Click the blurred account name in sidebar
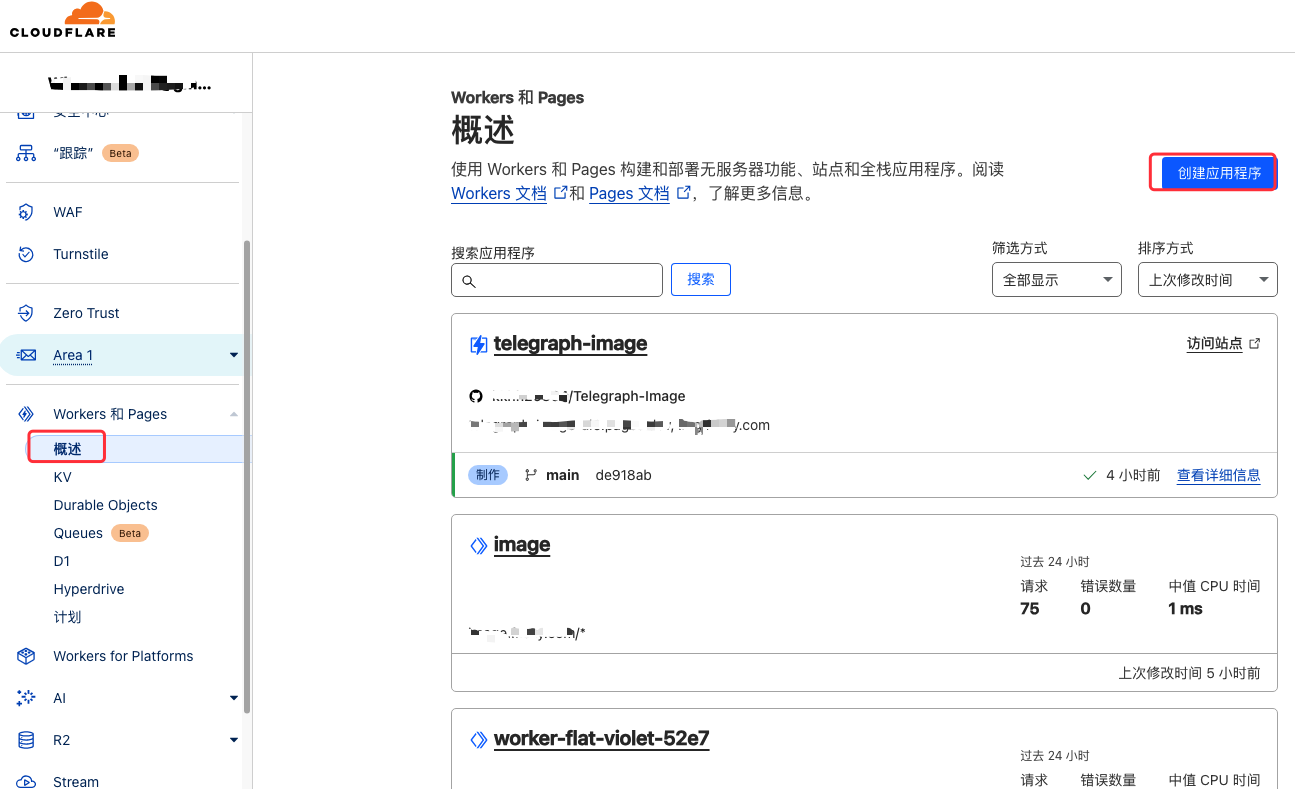 130,85
